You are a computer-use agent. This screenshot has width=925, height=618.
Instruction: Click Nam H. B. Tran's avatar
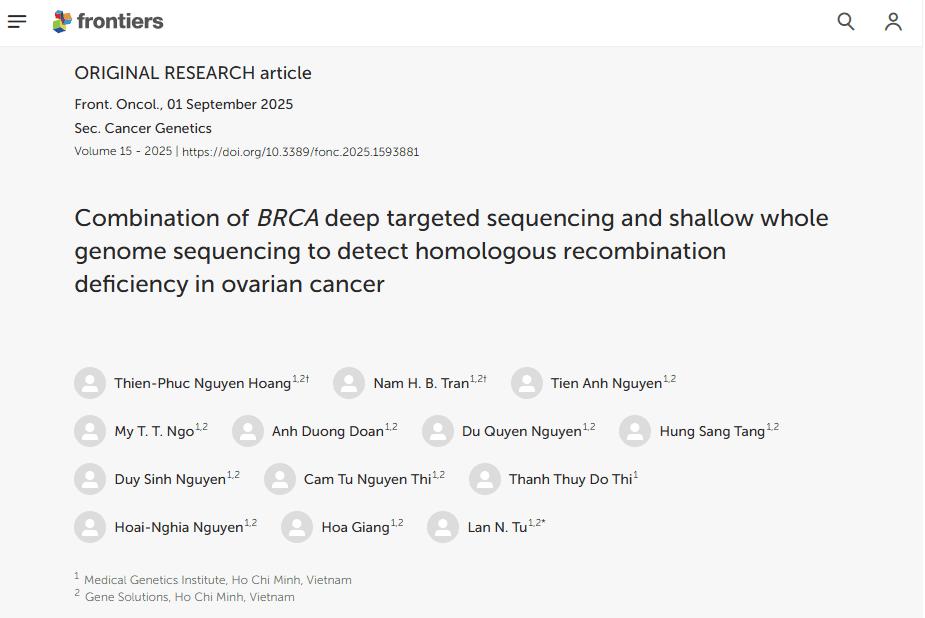(348, 382)
